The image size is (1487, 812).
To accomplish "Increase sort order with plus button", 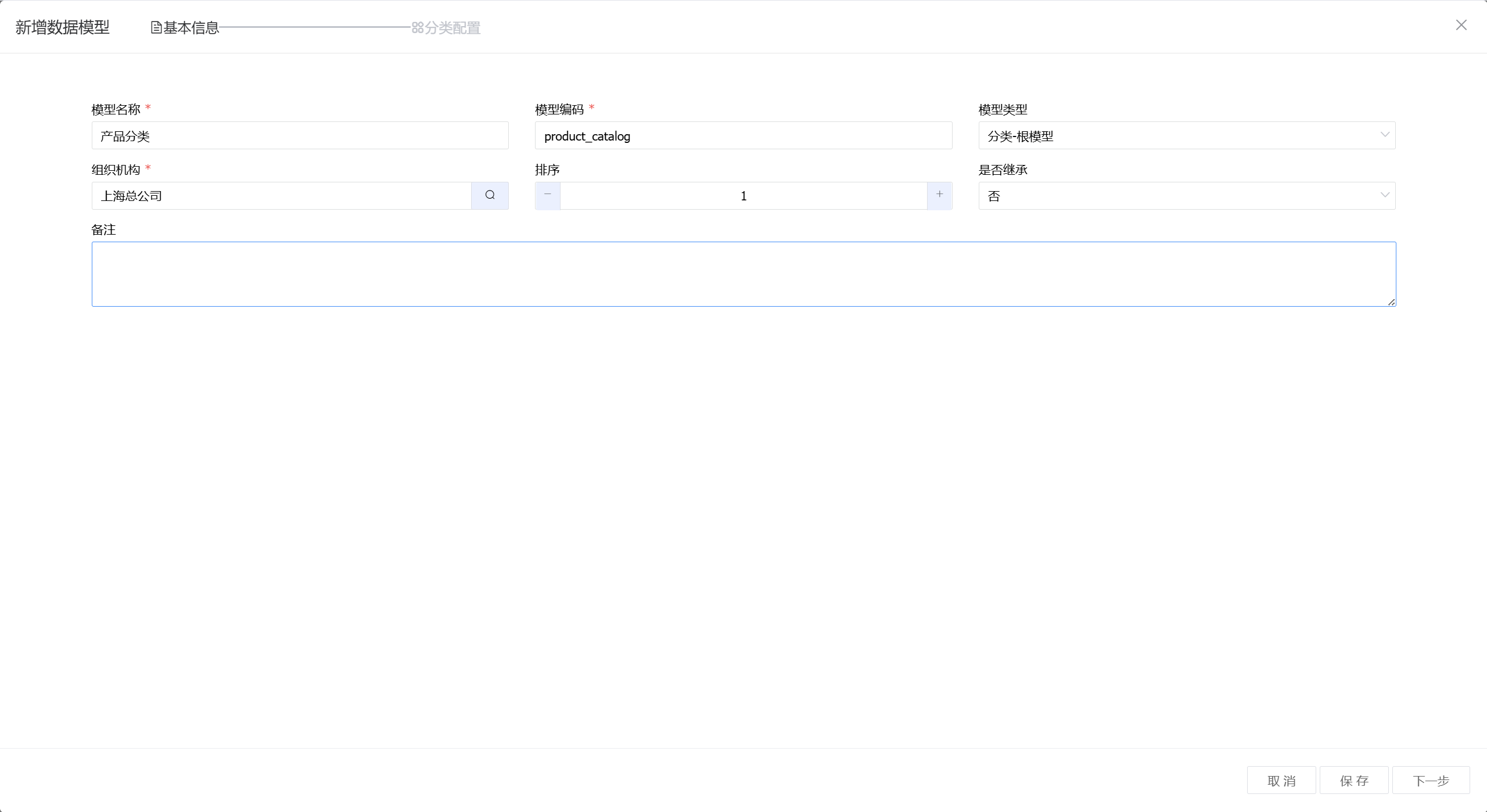I will [x=939, y=195].
